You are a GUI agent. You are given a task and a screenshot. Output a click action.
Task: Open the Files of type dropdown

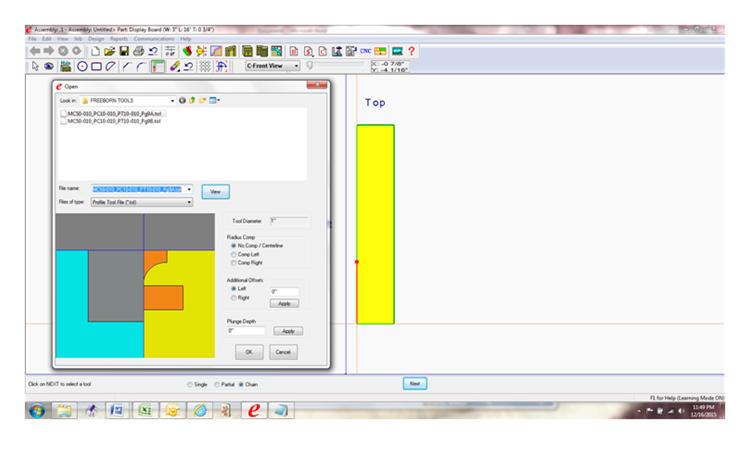point(189,201)
